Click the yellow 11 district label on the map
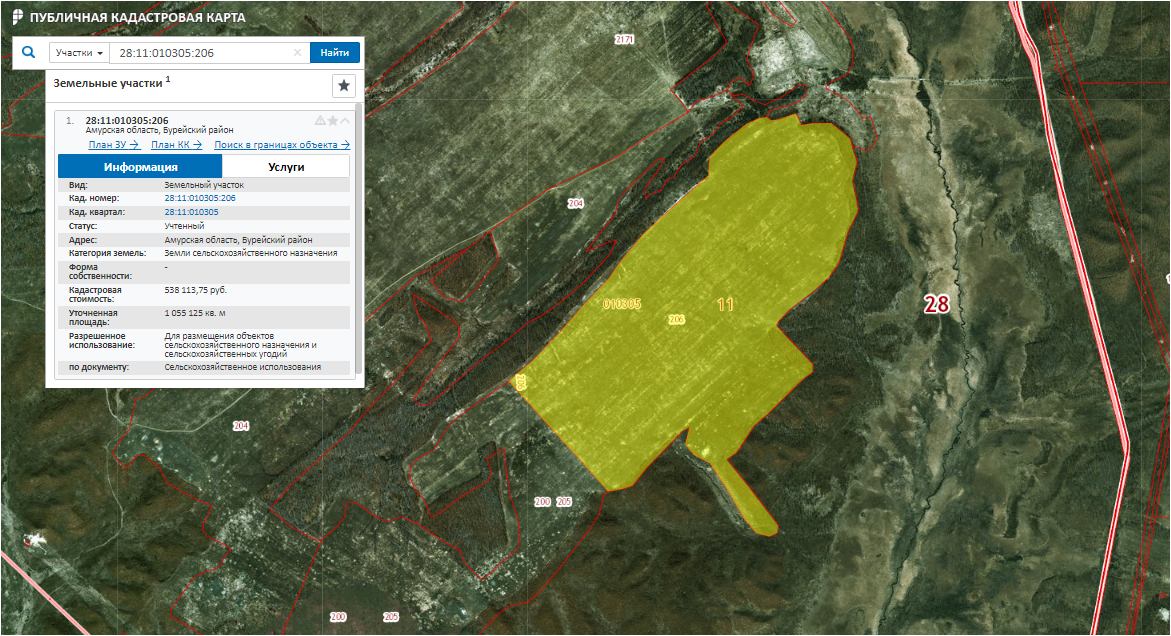 725,305
